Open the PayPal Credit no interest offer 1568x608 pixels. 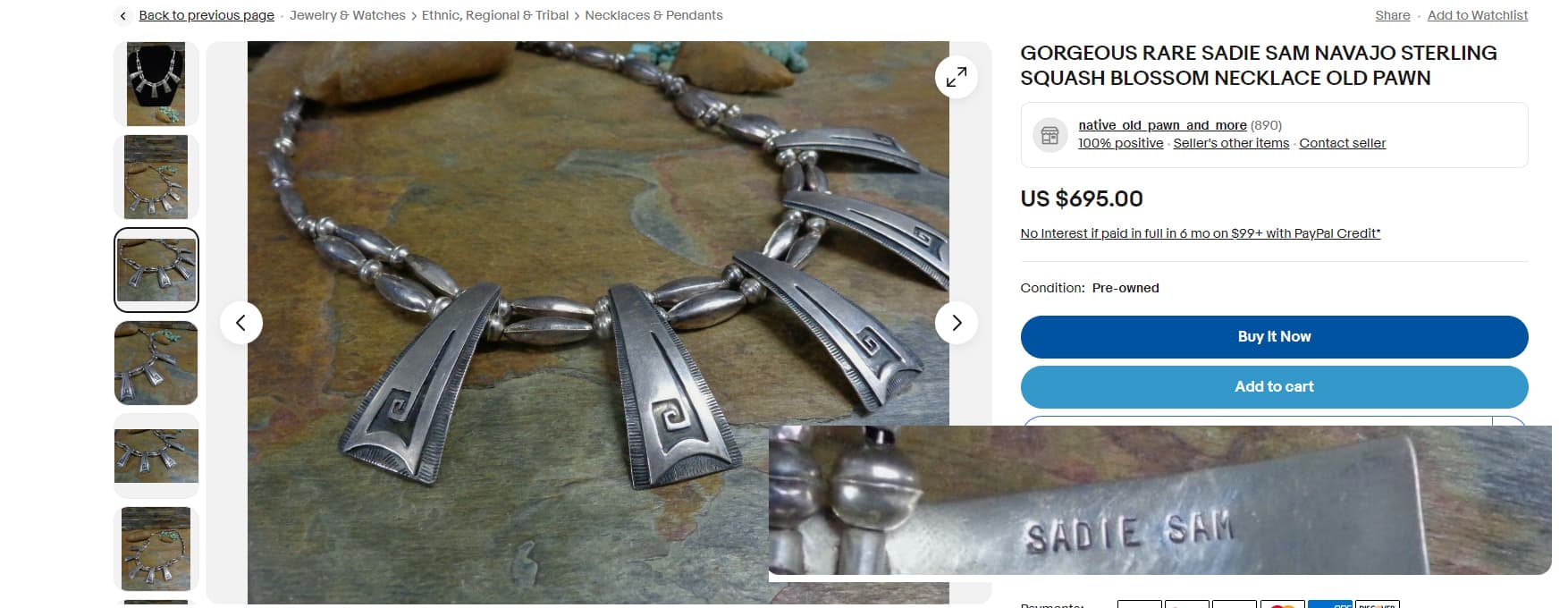click(1201, 233)
